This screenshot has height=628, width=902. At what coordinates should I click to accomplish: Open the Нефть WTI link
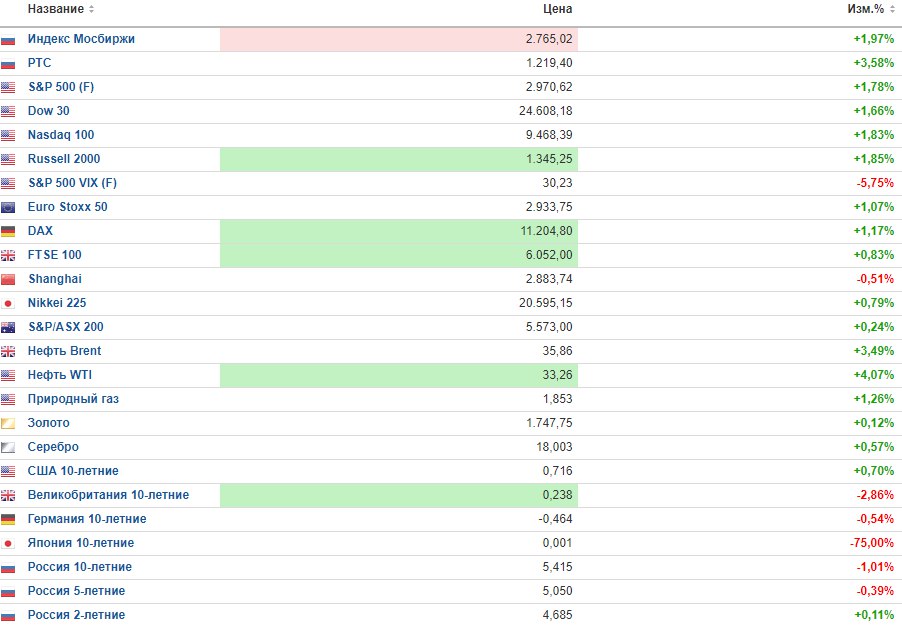pos(60,375)
